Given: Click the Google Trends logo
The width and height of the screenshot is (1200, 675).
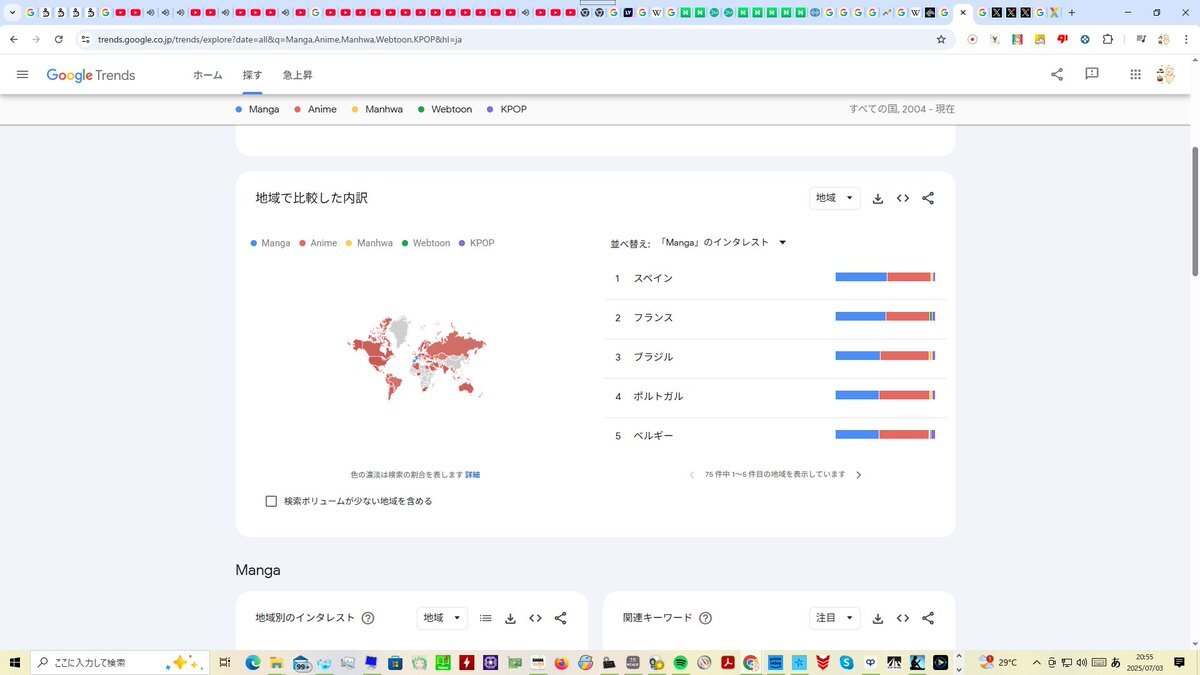Looking at the screenshot, I should 91,75.
